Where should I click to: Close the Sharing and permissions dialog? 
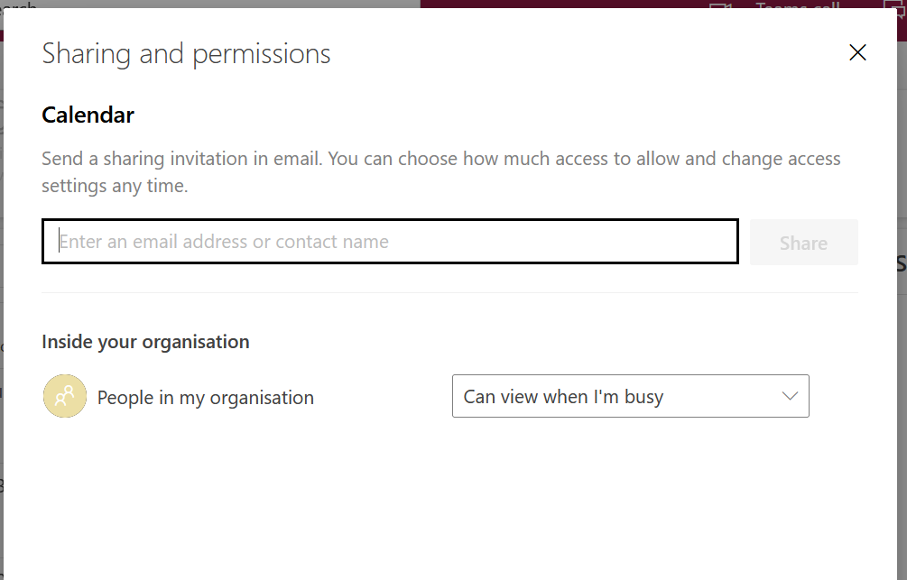coord(857,53)
